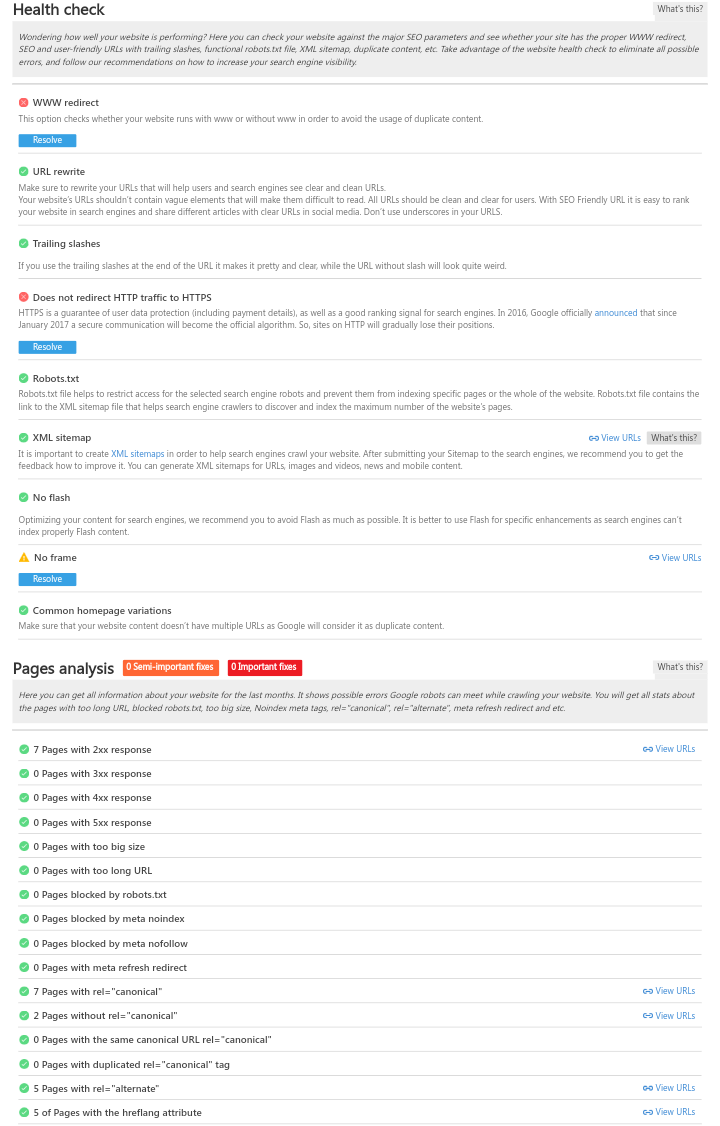Click the red error icon beside WWW redirect

(x=24, y=103)
